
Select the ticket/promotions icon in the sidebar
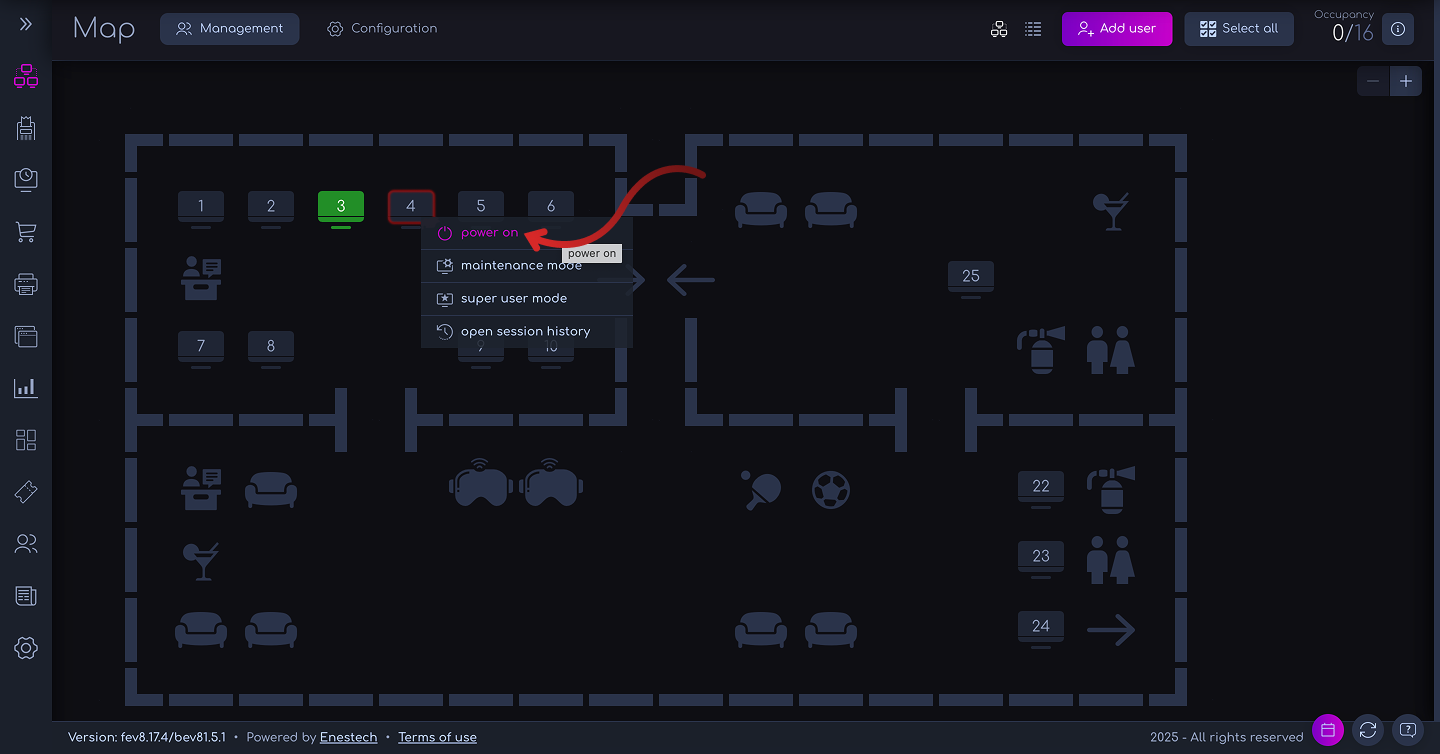pyautogui.click(x=25, y=491)
